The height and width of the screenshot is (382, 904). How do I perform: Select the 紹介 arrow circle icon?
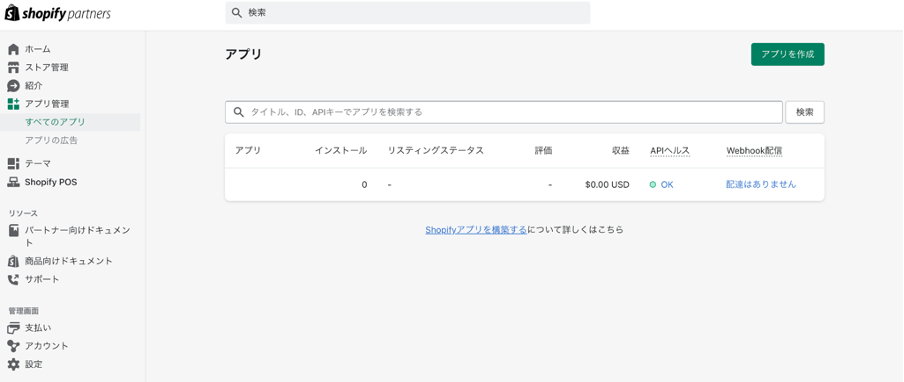pyautogui.click(x=13, y=86)
